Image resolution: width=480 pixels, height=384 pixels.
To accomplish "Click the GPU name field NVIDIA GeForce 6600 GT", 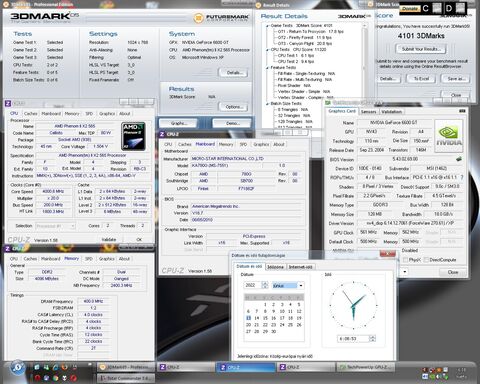I will click(x=395, y=123).
